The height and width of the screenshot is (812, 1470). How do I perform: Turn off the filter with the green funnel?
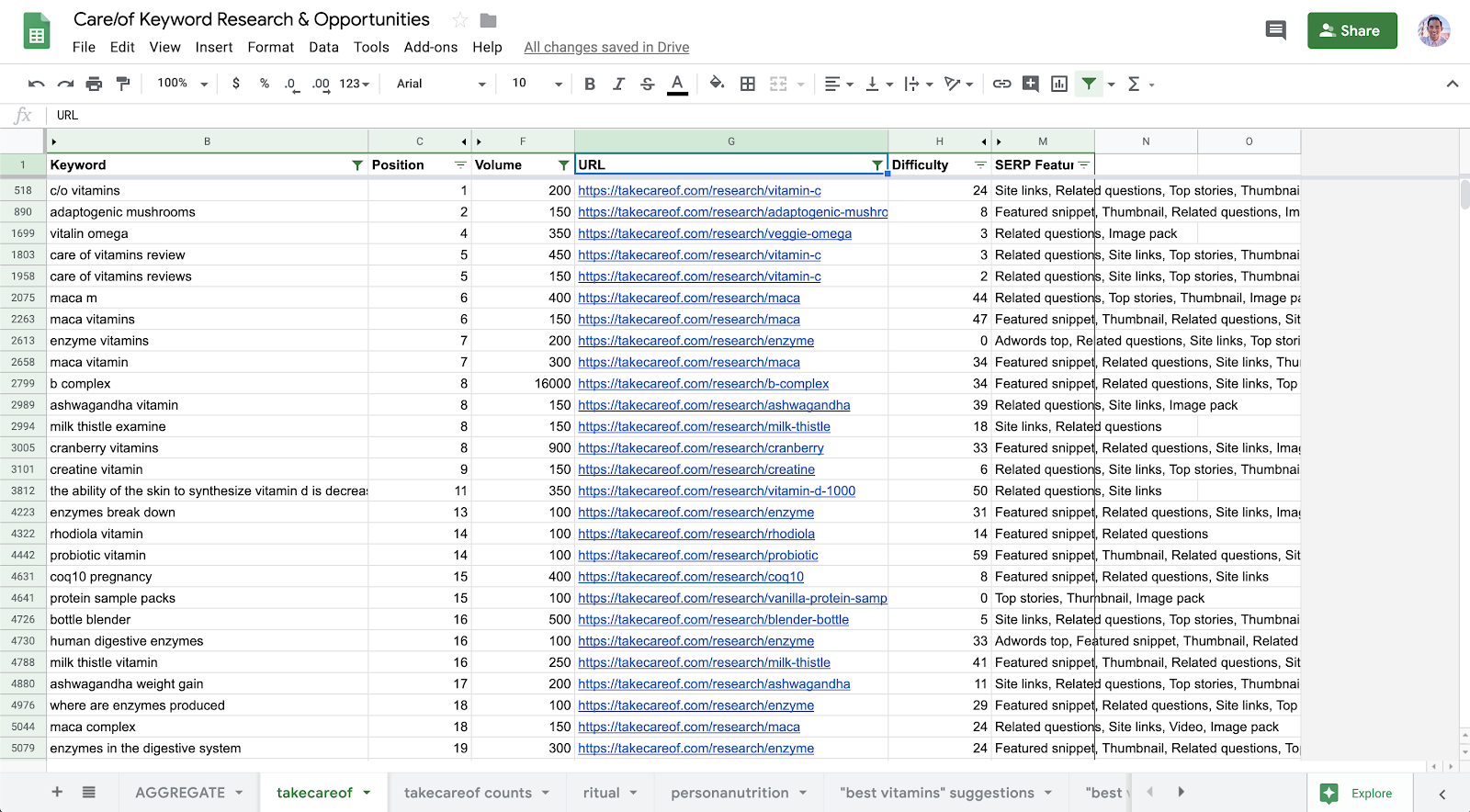(x=1089, y=84)
